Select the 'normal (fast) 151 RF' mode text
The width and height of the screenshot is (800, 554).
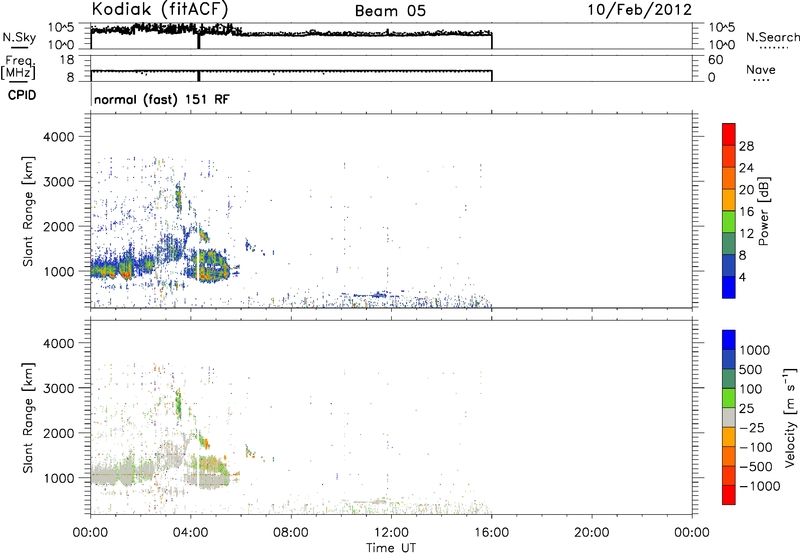[162, 99]
